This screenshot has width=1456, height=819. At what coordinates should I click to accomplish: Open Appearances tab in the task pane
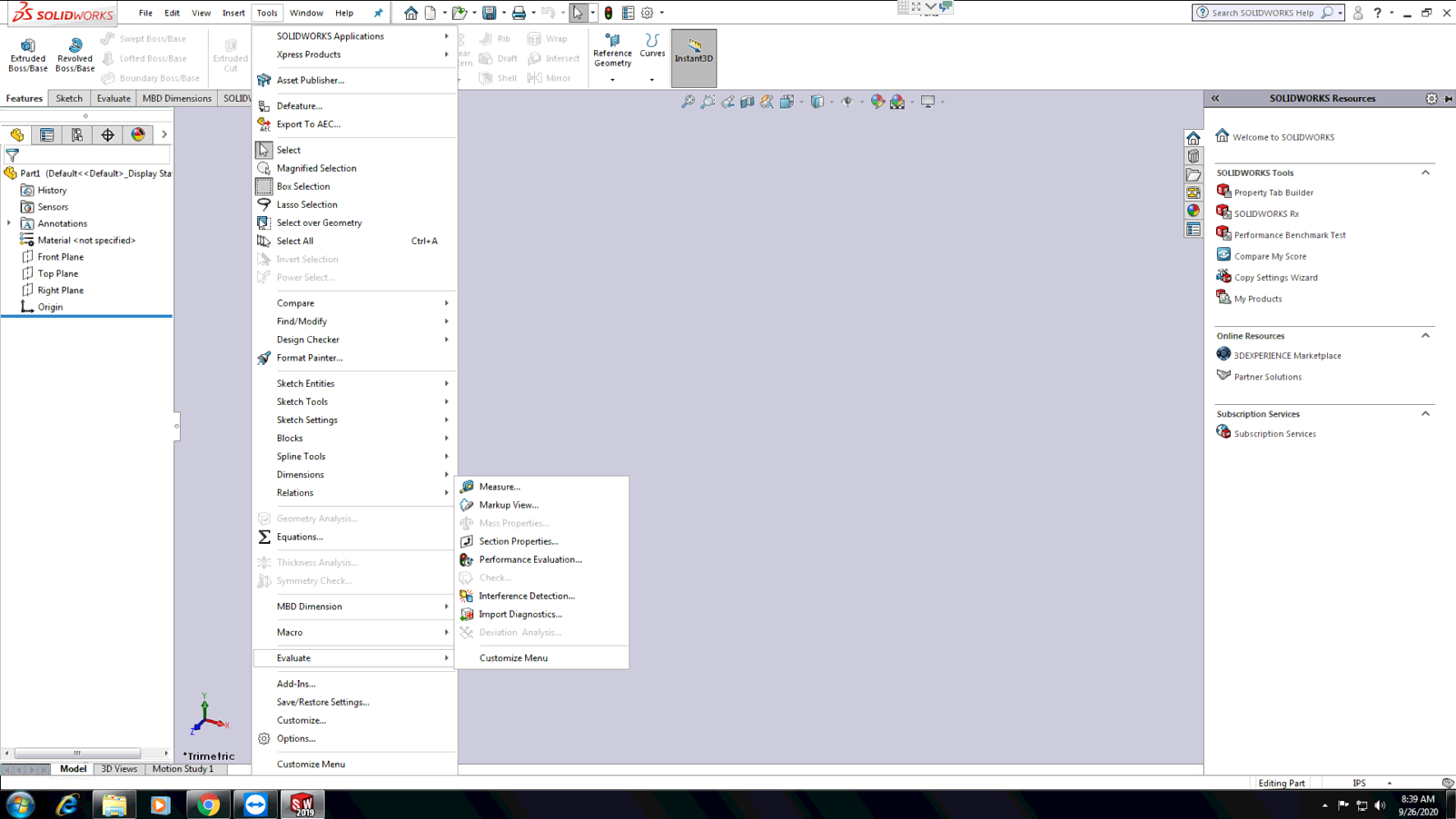click(x=1193, y=210)
